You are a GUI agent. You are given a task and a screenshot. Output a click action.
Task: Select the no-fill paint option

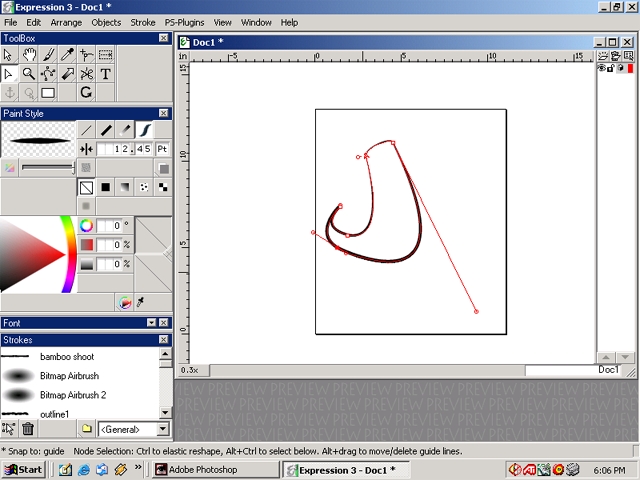(86, 187)
